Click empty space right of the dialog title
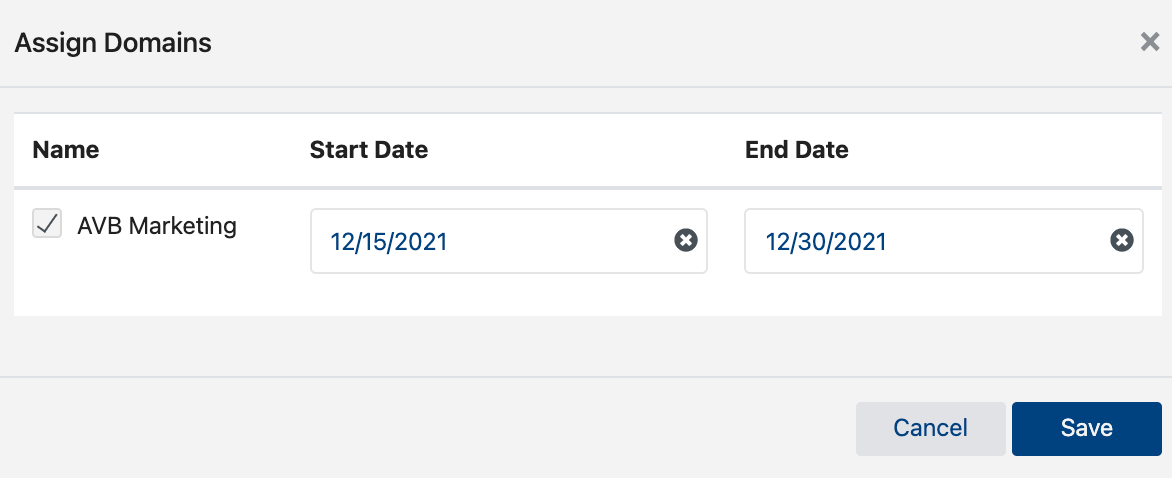1172x478 pixels. (650, 43)
